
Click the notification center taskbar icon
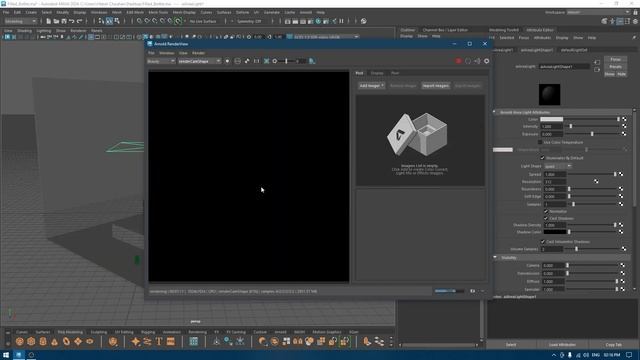[x=629, y=355]
